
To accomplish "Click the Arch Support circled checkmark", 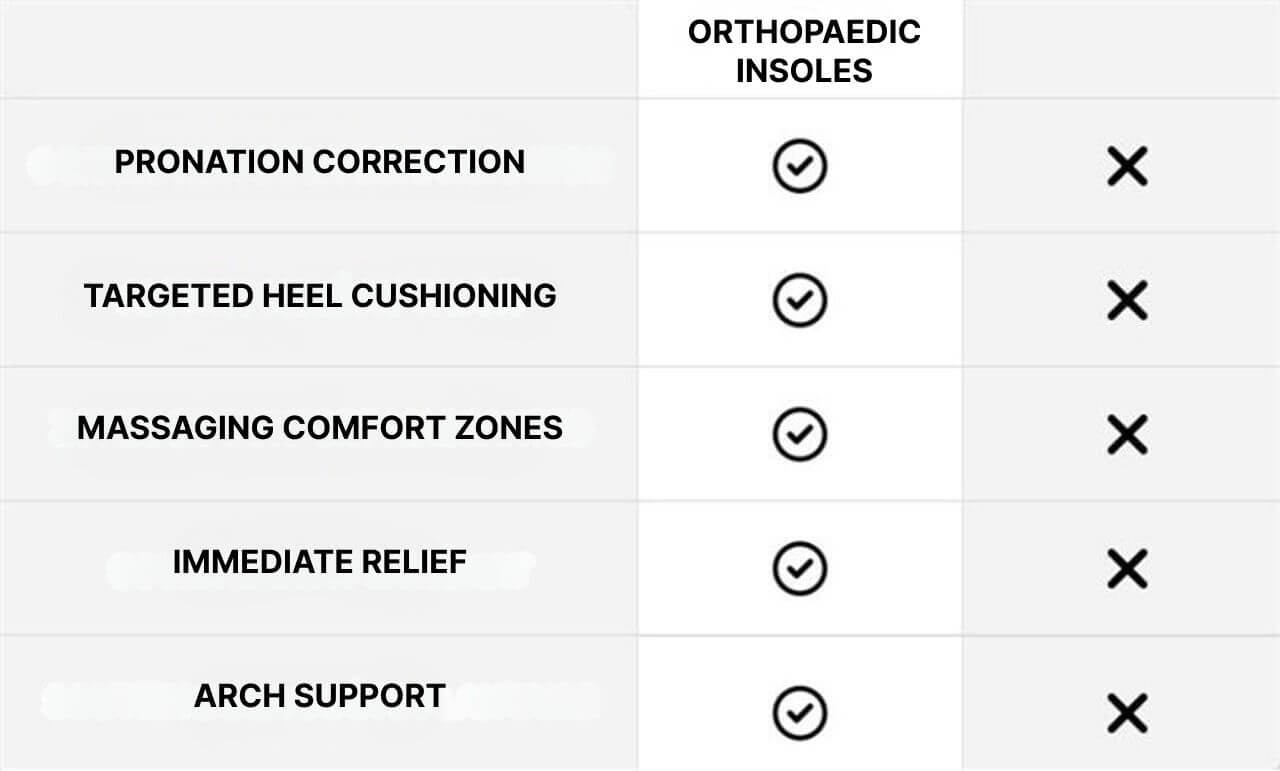I will [x=799, y=713].
